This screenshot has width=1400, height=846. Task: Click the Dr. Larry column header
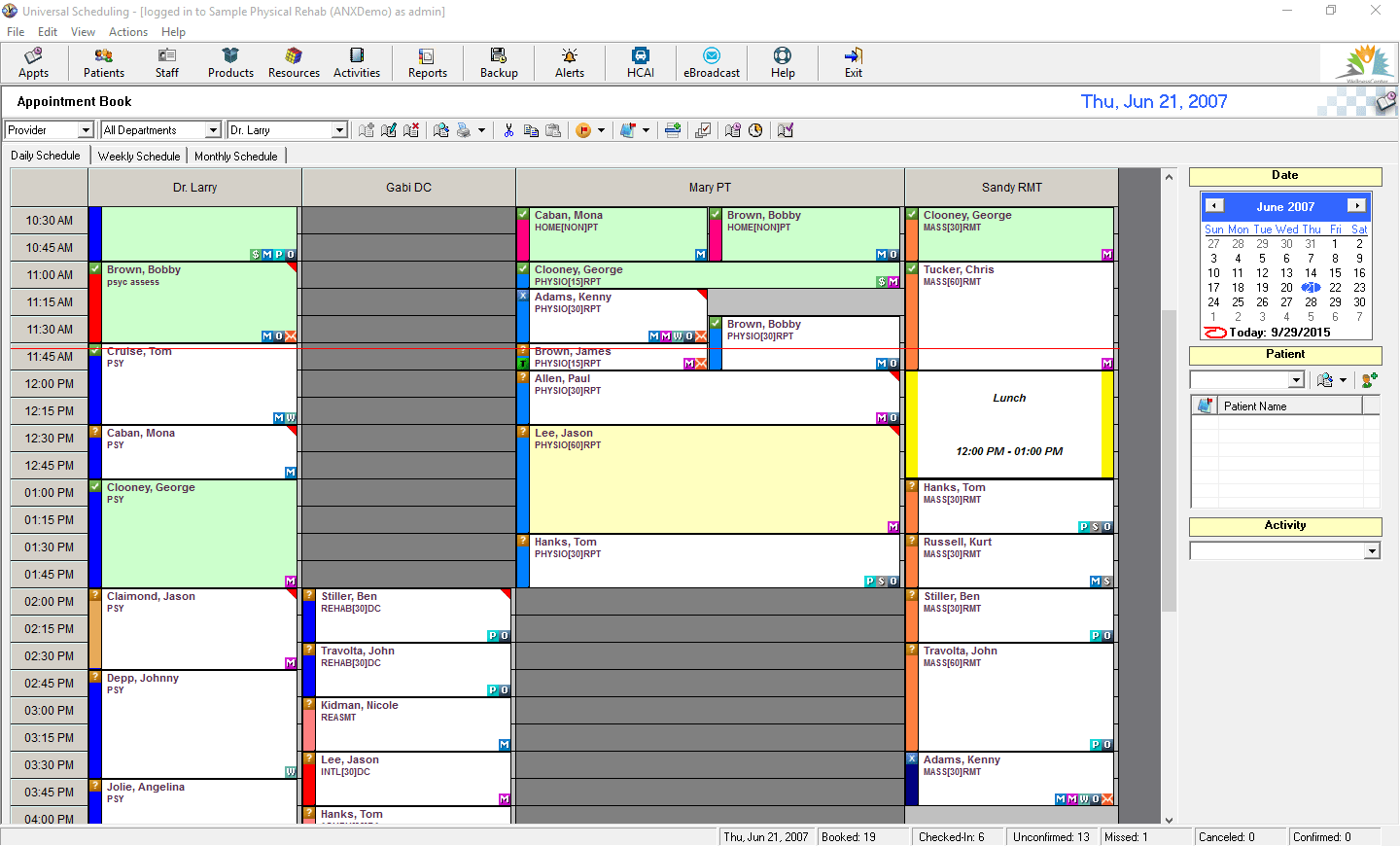click(x=195, y=188)
